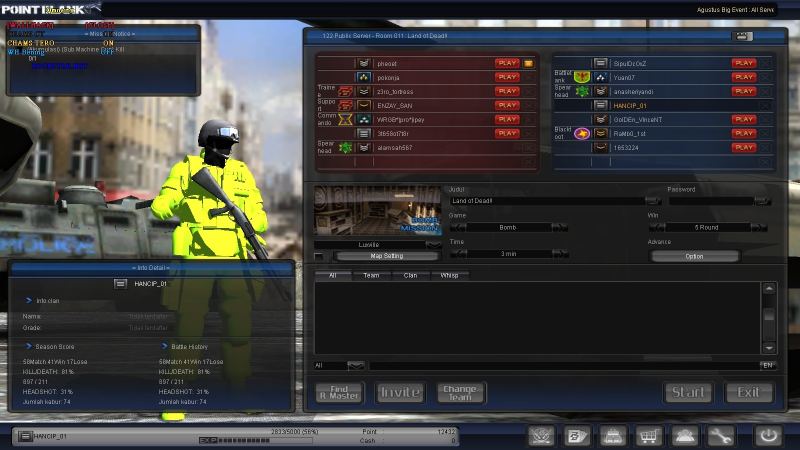The width and height of the screenshot is (800, 450).
Task: Click previous arrow for Game mode Bomb
Action: click(458, 228)
